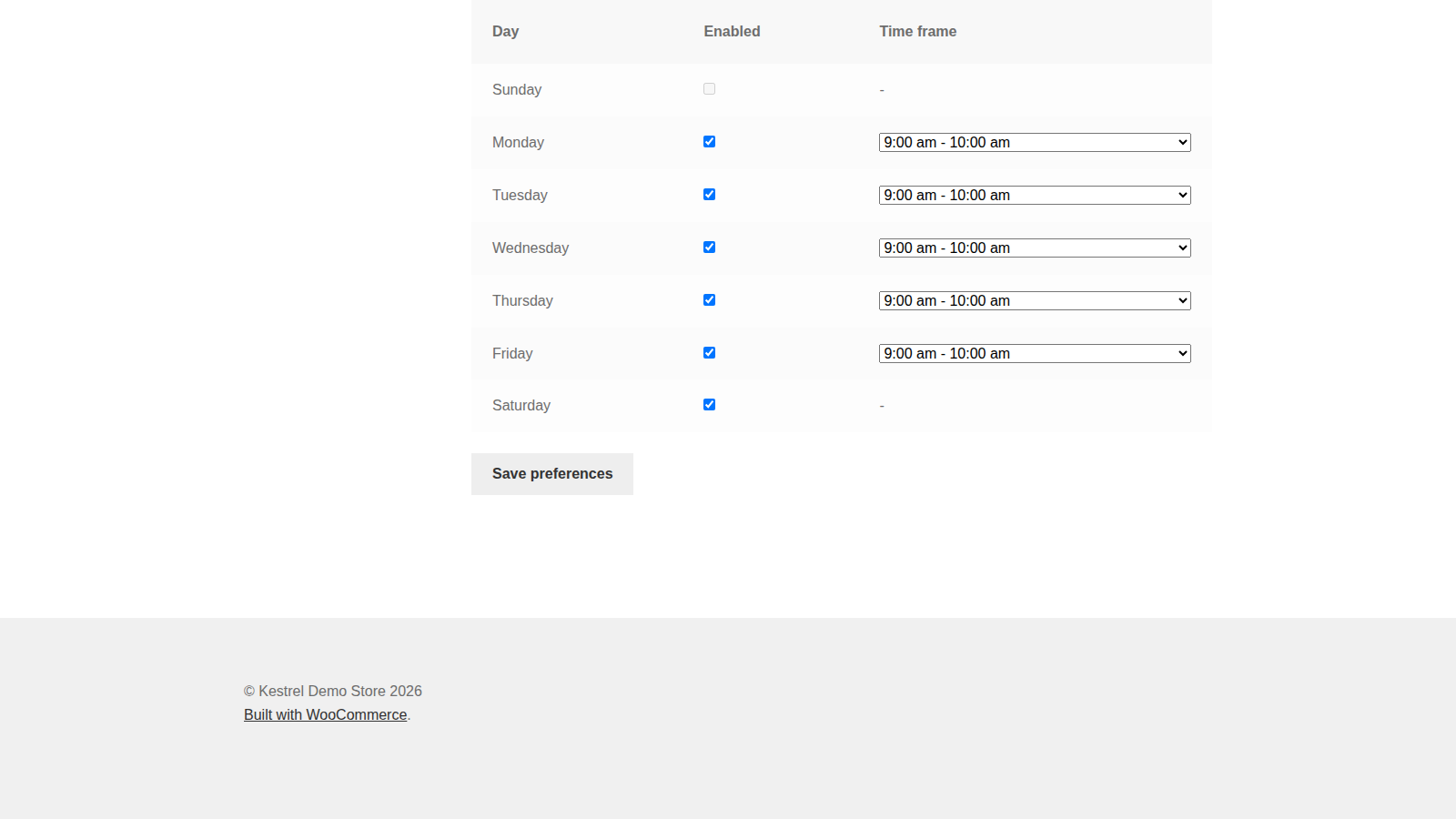This screenshot has height=819, width=1456.
Task: Expand the Wednesday time frame selector
Action: (x=1035, y=248)
